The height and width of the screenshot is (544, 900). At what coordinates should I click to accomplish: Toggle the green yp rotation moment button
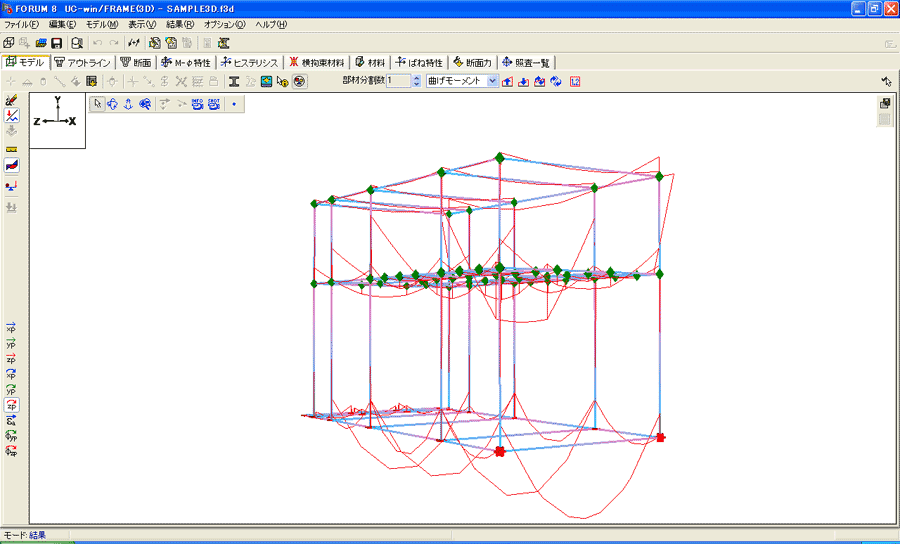pos(11,390)
